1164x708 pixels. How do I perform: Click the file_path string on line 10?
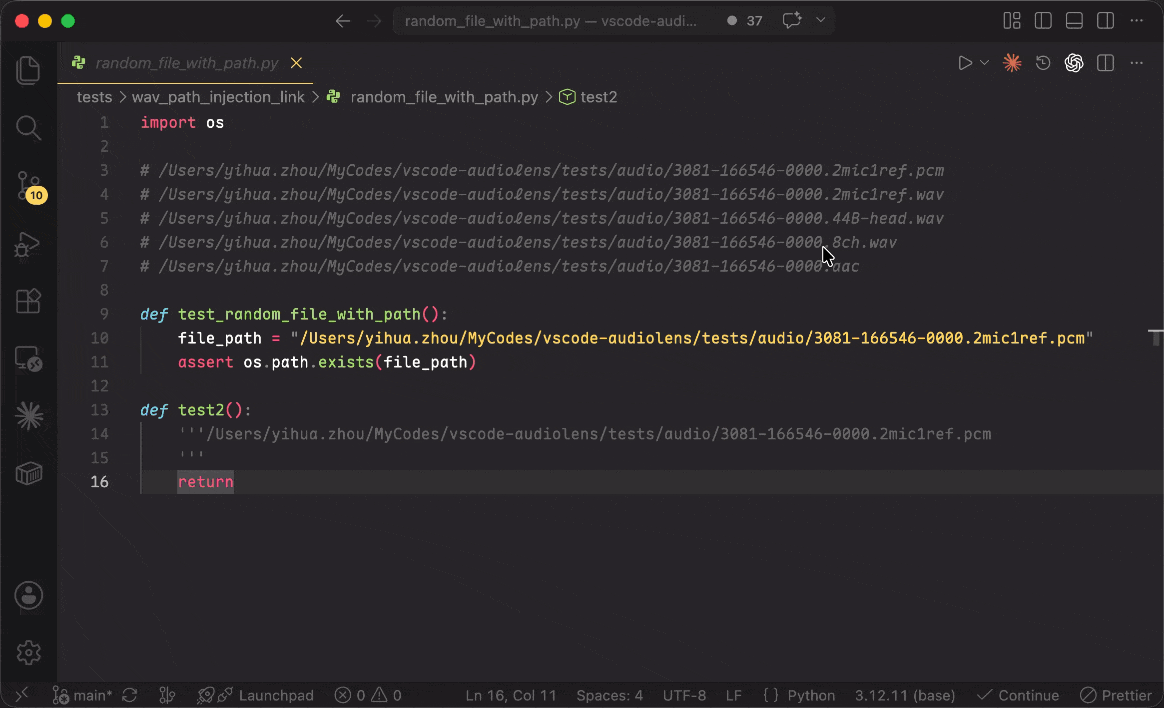[x=692, y=338]
